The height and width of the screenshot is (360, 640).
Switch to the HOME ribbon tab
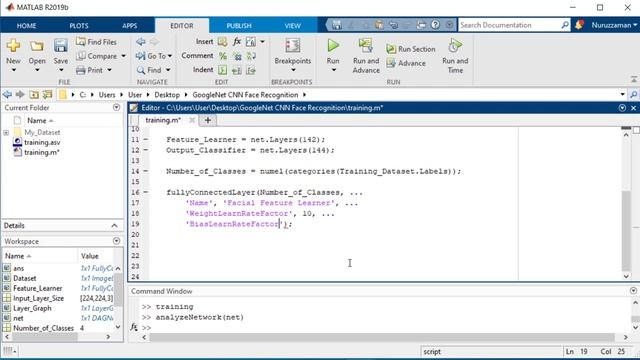(27, 26)
